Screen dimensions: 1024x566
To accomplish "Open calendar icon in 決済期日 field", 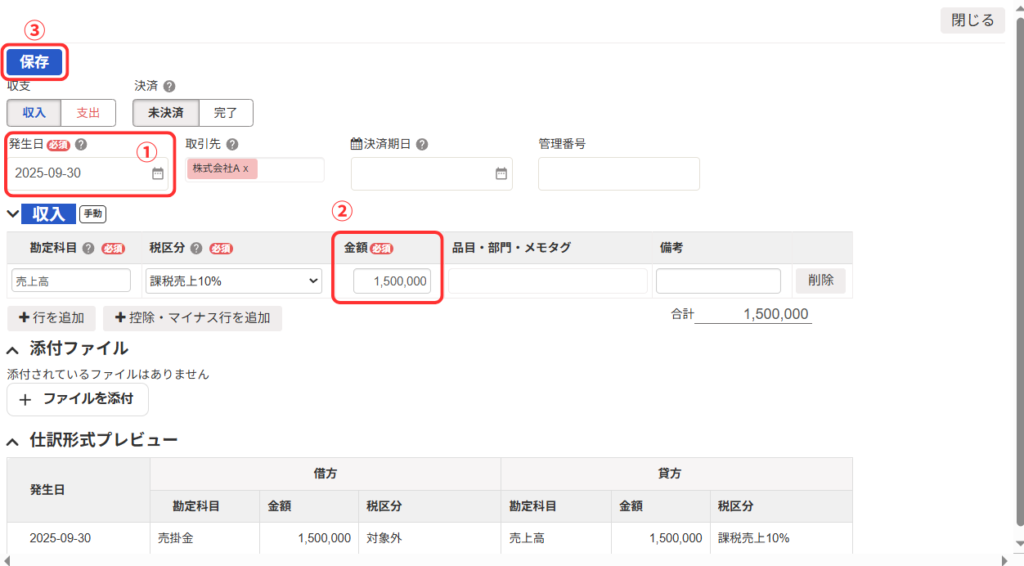I will click(501, 173).
